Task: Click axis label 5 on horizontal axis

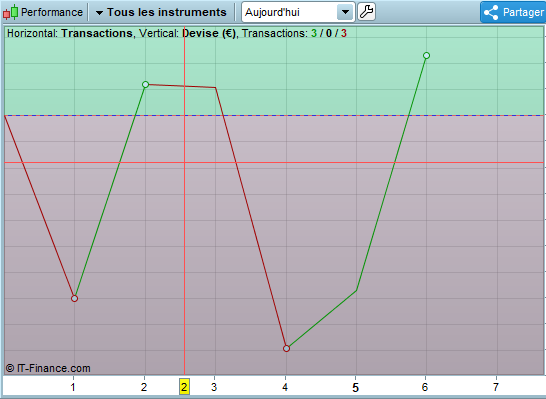Action: coord(355,388)
